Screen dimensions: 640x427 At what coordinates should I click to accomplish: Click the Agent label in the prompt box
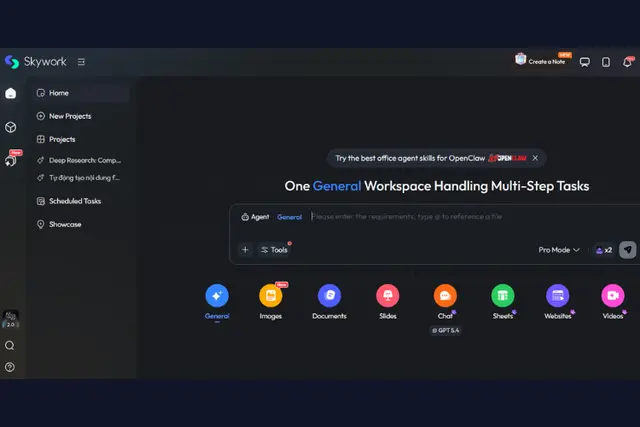click(255, 217)
